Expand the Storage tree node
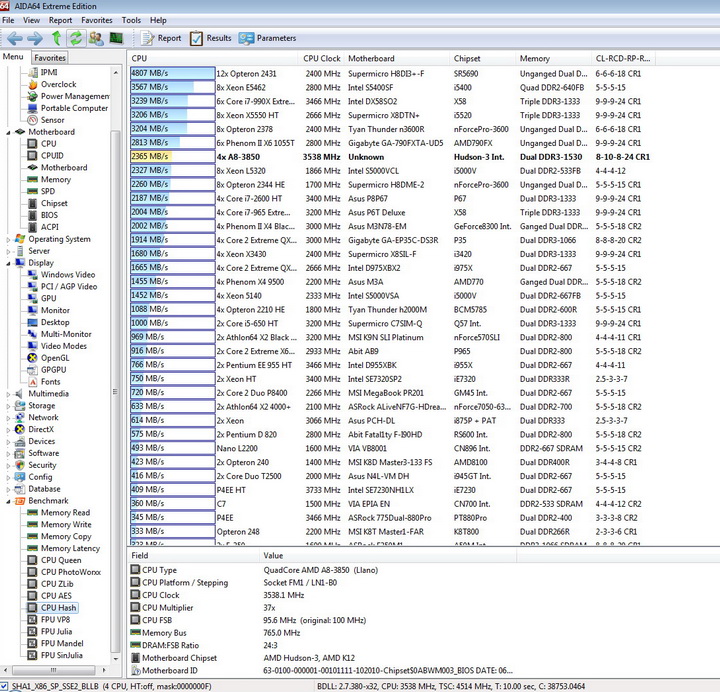720x692 pixels. click(x=8, y=406)
